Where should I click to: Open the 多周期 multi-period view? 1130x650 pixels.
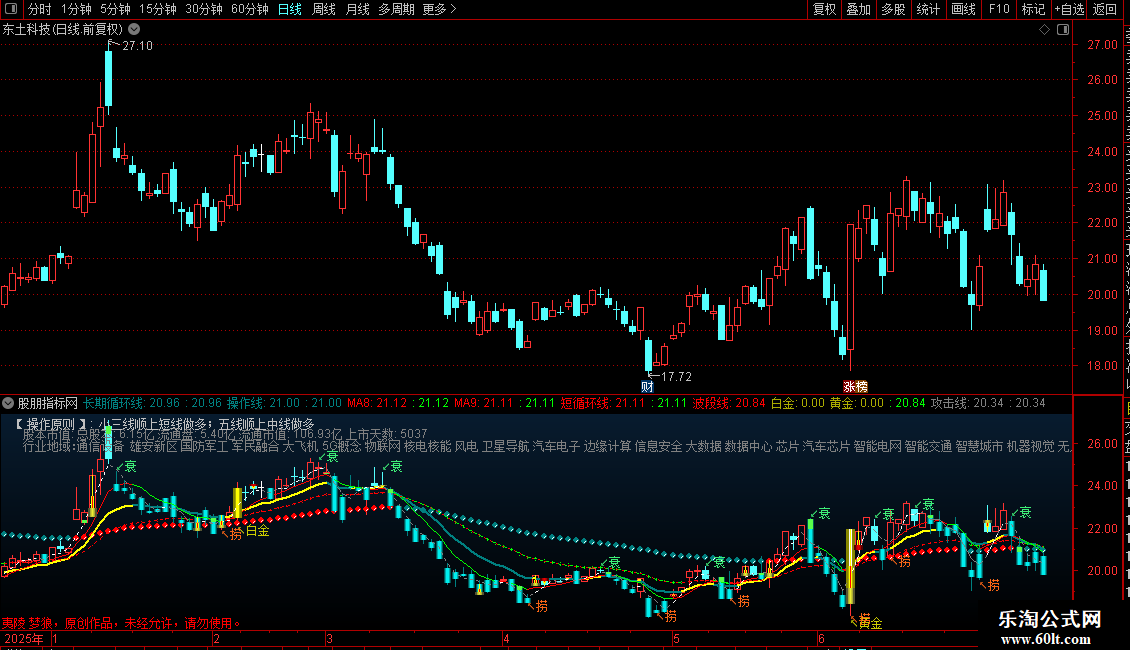click(396, 9)
